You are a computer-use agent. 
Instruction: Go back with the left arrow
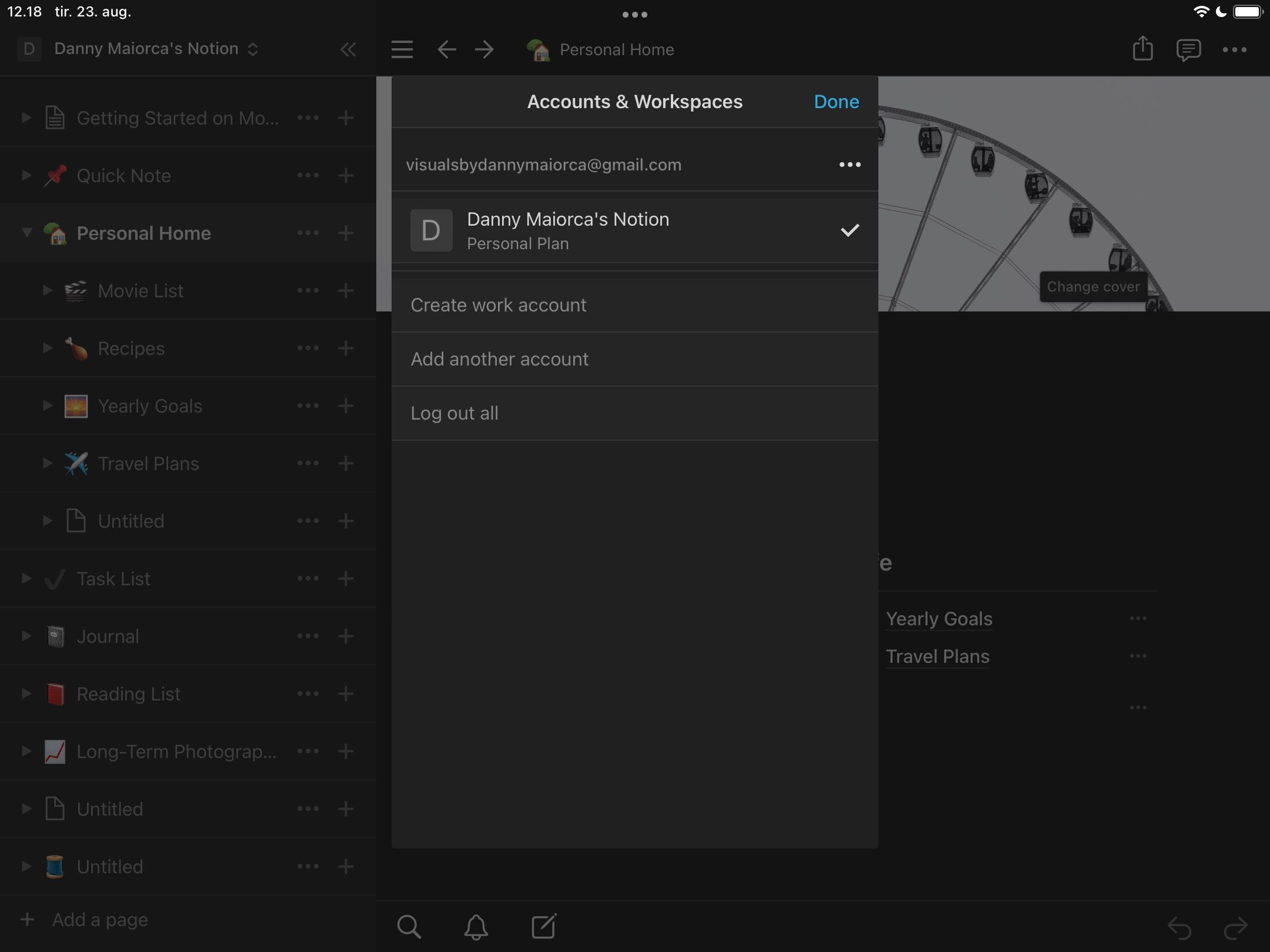click(x=447, y=49)
